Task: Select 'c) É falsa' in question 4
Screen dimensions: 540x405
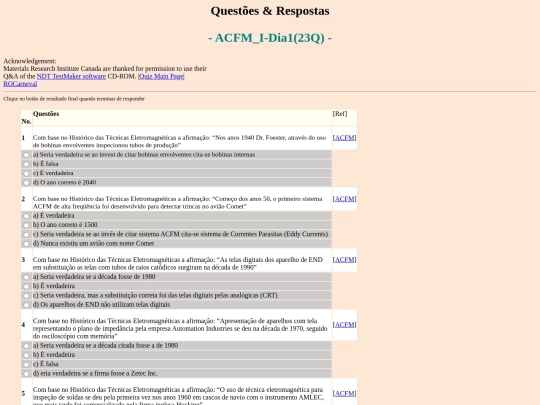Action: coord(26,364)
